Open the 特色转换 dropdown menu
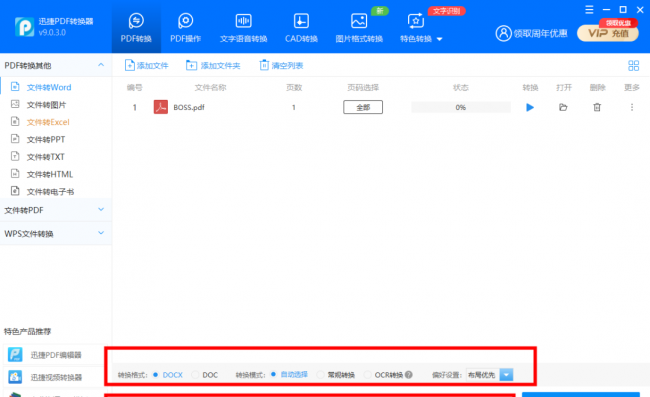 pyautogui.click(x=421, y=27)
